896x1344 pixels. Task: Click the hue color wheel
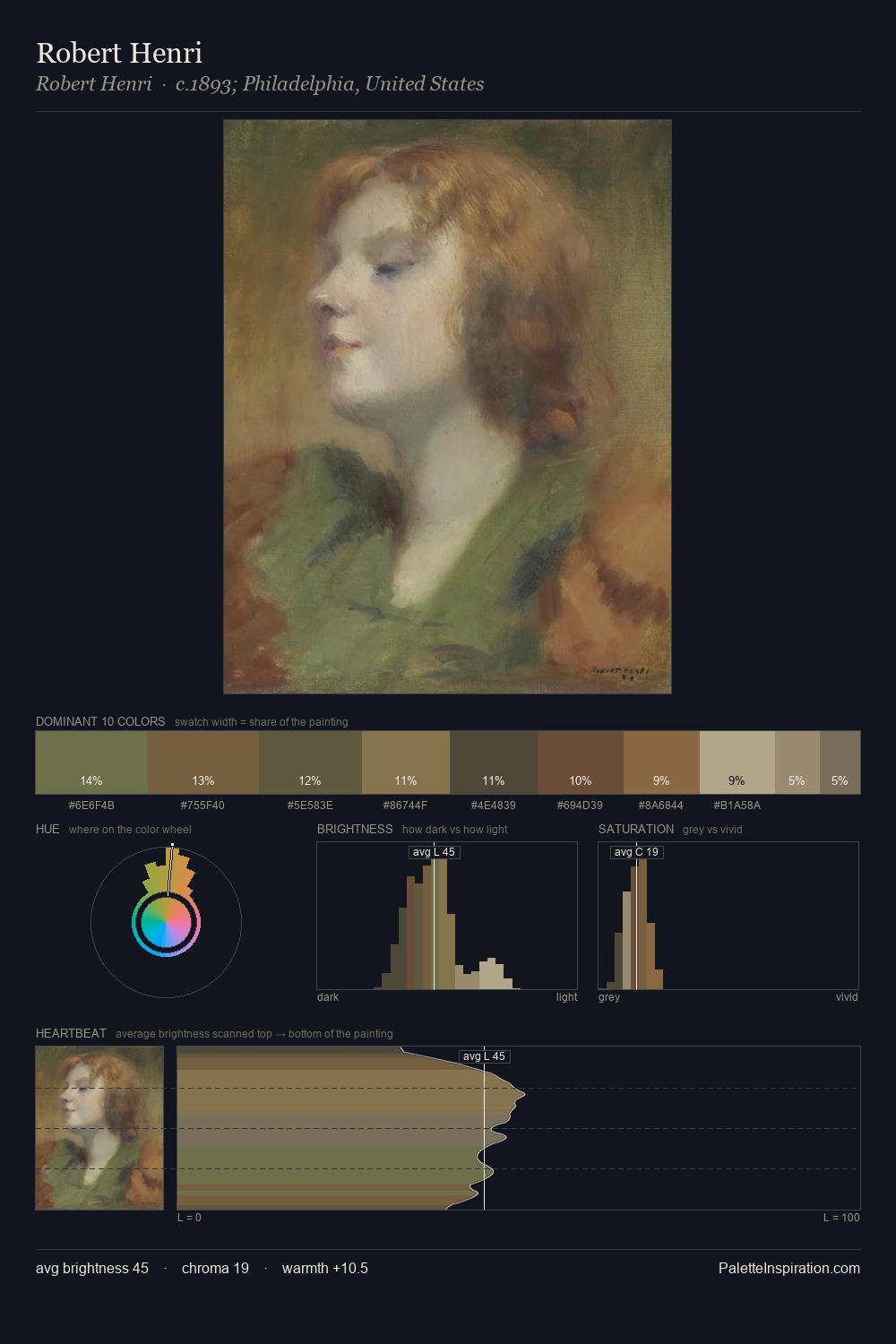166,922
